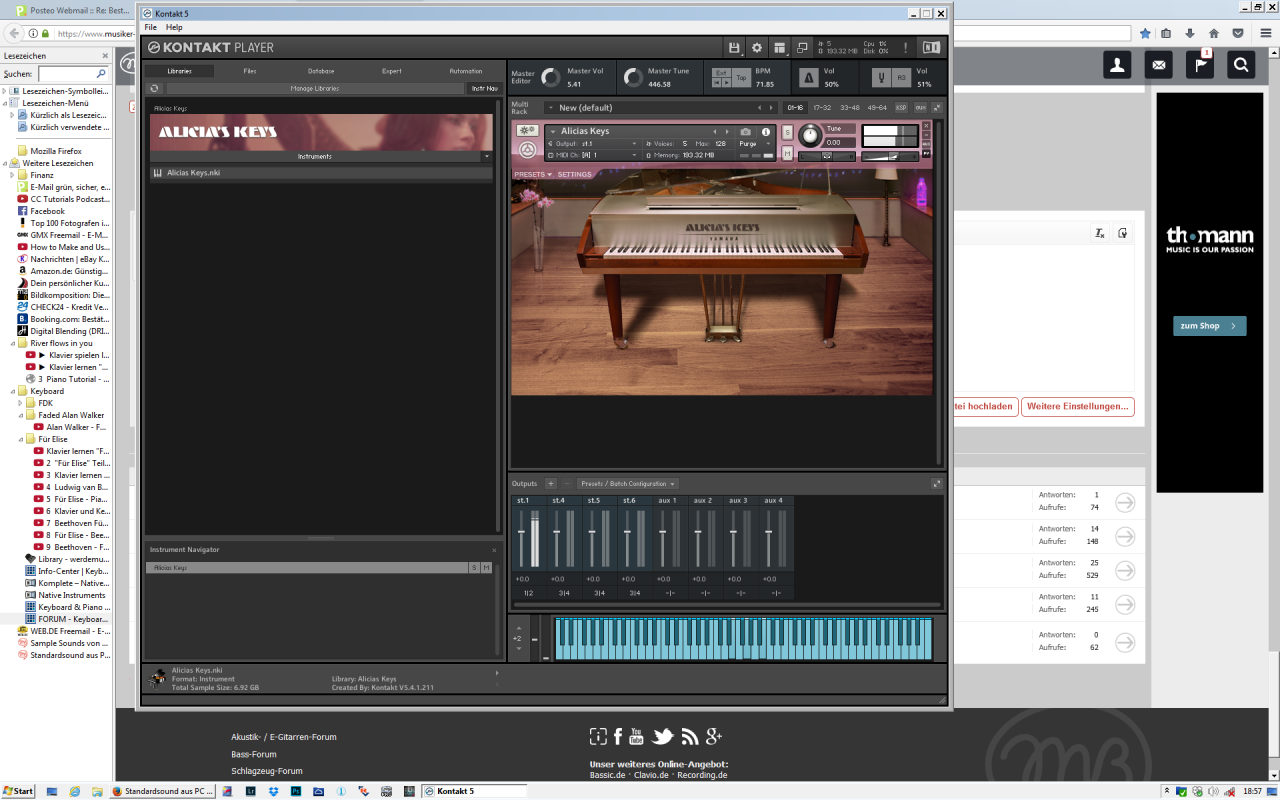Click the piano icon beside Alicias Keys.nki
The width and height of the screenshot is (1280, 800).
point(158,173)
